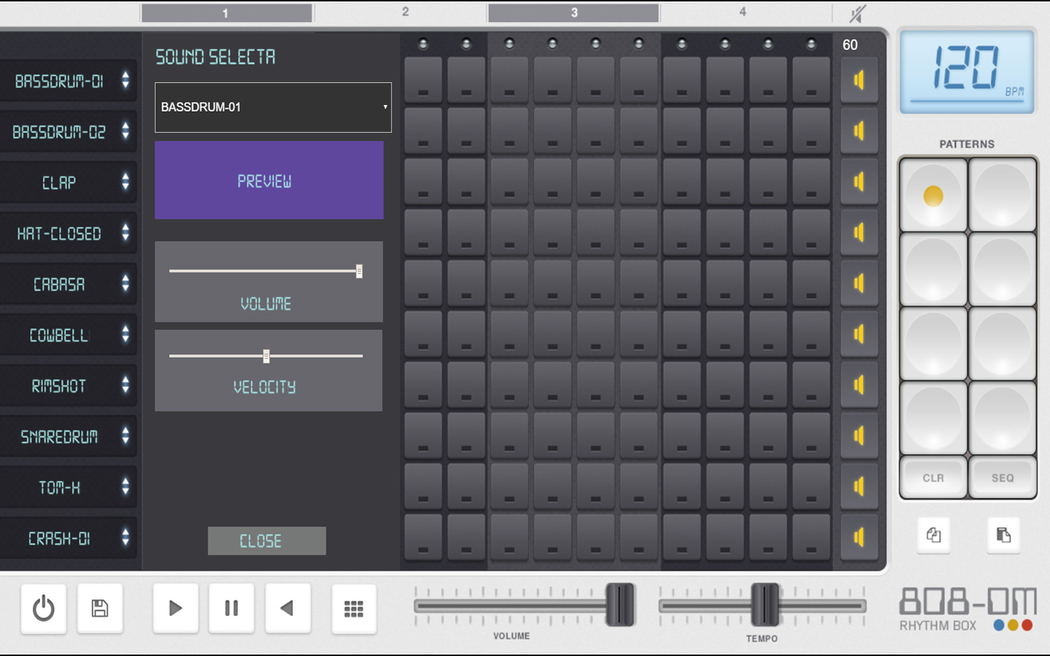The height and width of the screenshot is (656, 1050).
Task: Switch to bar 3 tab
Action: point(573,13)
